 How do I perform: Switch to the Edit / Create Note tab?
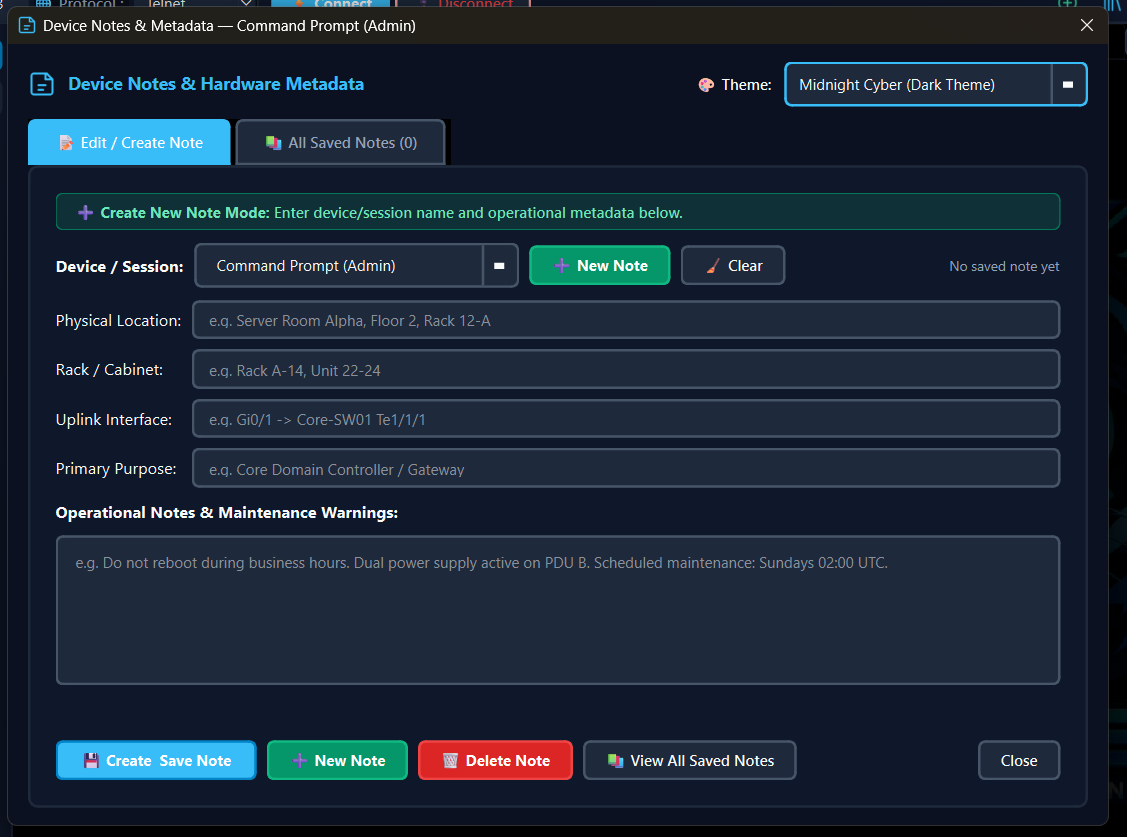point(129,142)
